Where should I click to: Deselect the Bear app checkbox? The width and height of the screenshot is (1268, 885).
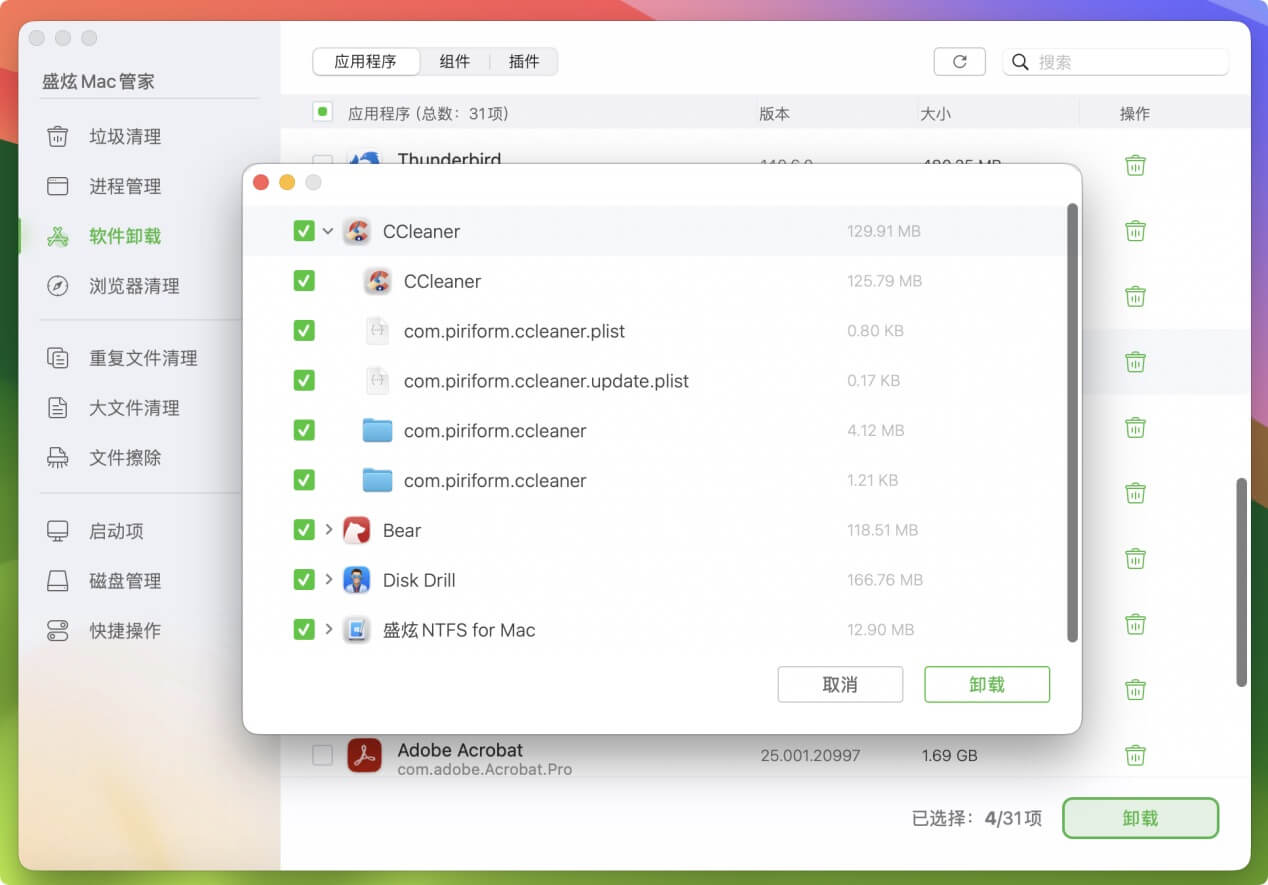tap(304, 530)
